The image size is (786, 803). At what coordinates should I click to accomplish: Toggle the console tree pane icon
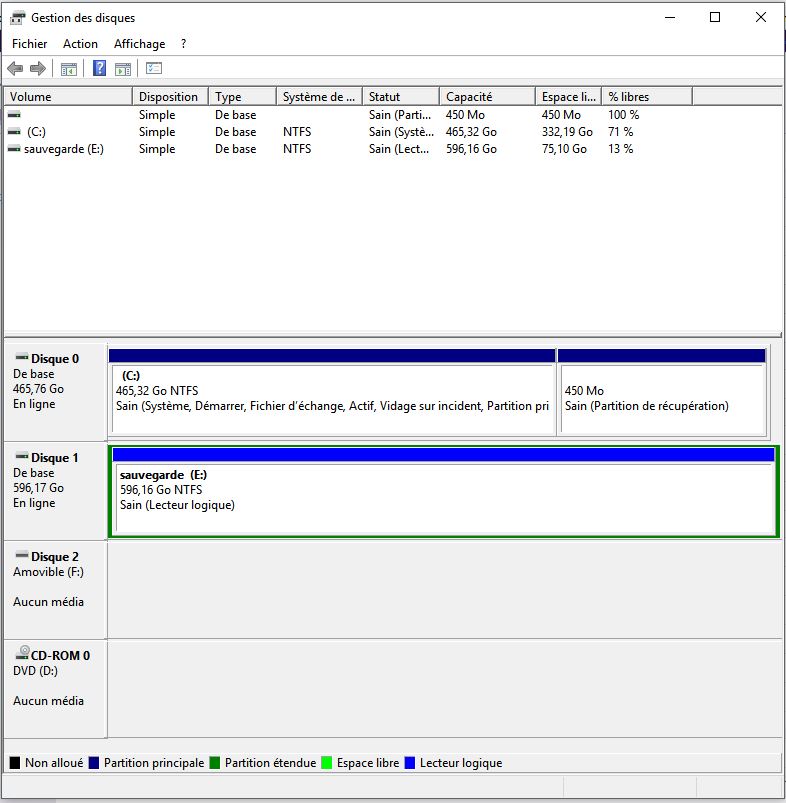69,69
